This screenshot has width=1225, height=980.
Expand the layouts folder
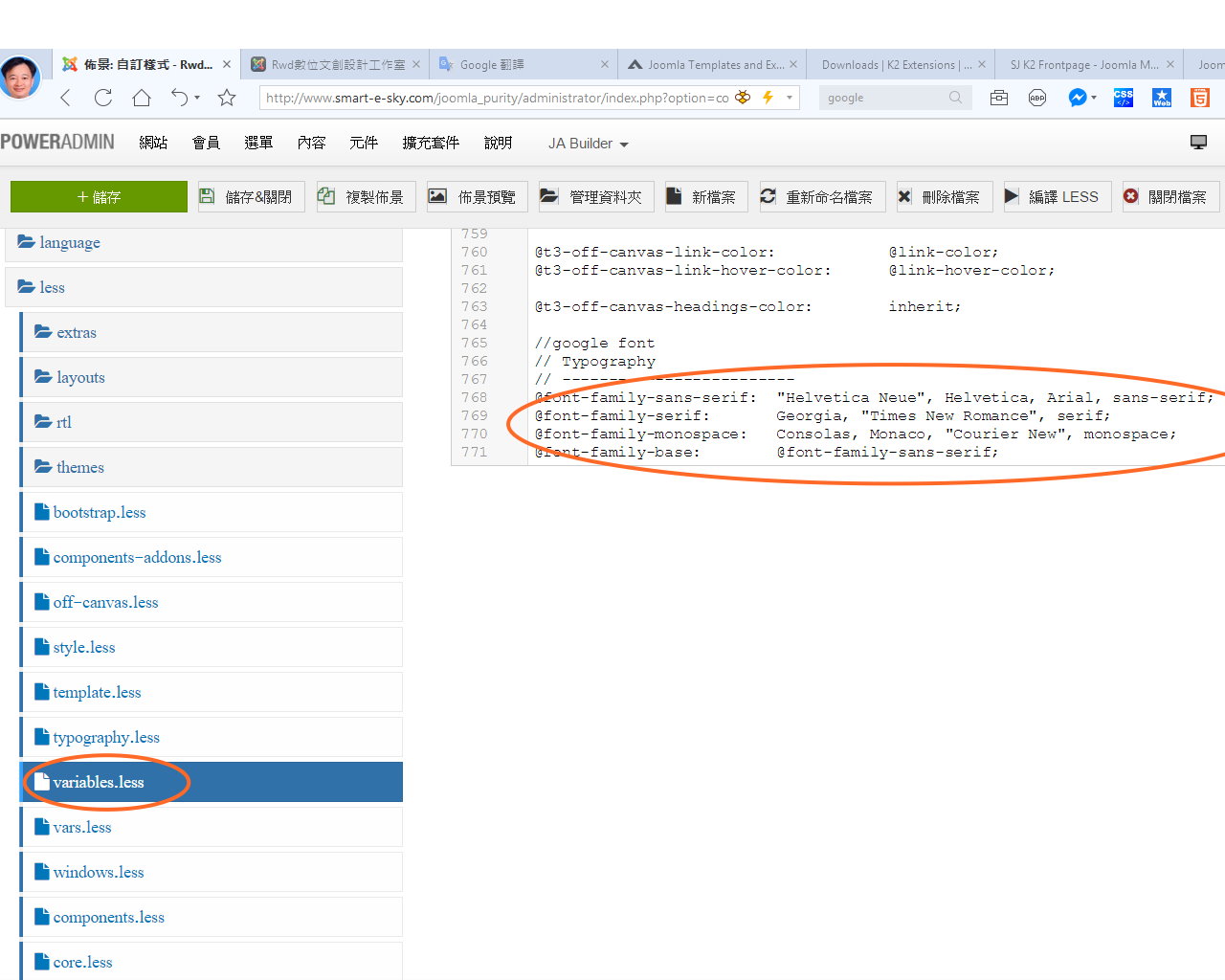click(80, 377)
